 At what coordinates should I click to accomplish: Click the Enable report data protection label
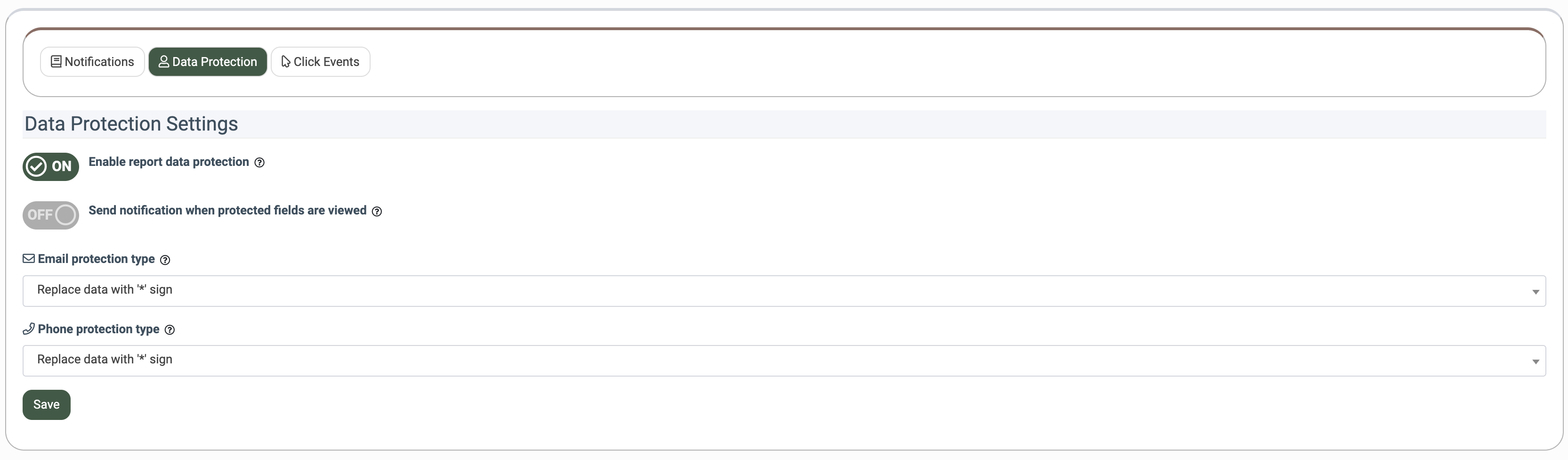pyautogui.click(x=169, y=162)
